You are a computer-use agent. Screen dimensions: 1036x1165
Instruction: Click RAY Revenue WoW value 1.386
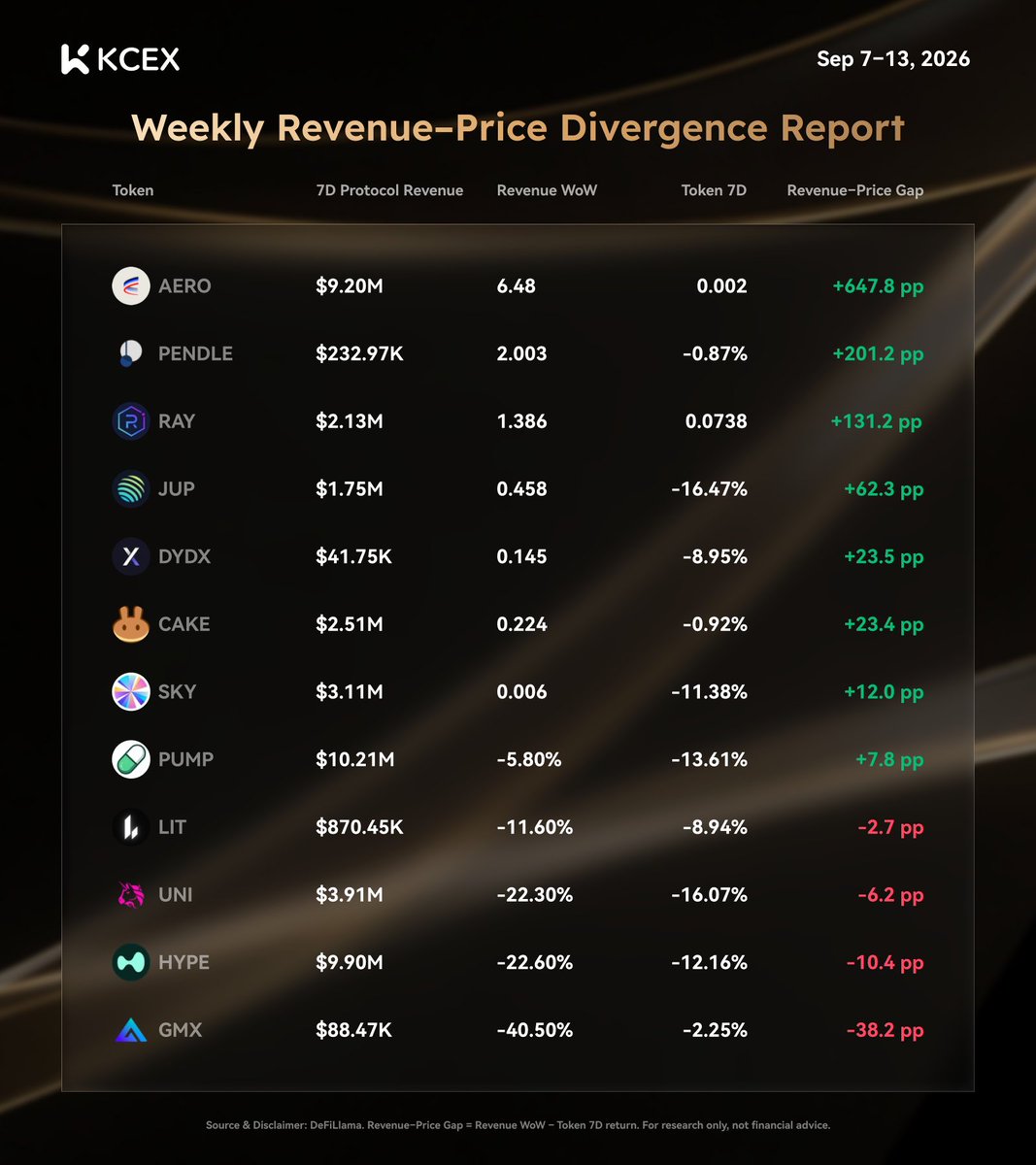point(521,421)
